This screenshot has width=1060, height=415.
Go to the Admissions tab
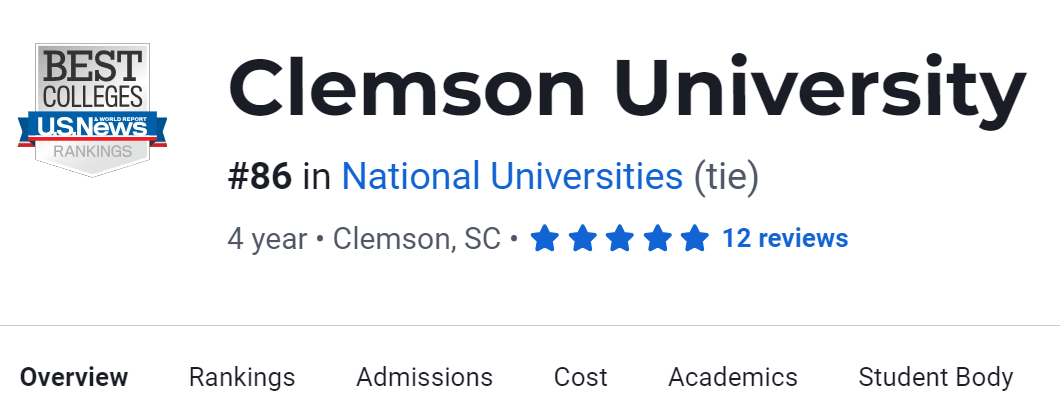424,377
